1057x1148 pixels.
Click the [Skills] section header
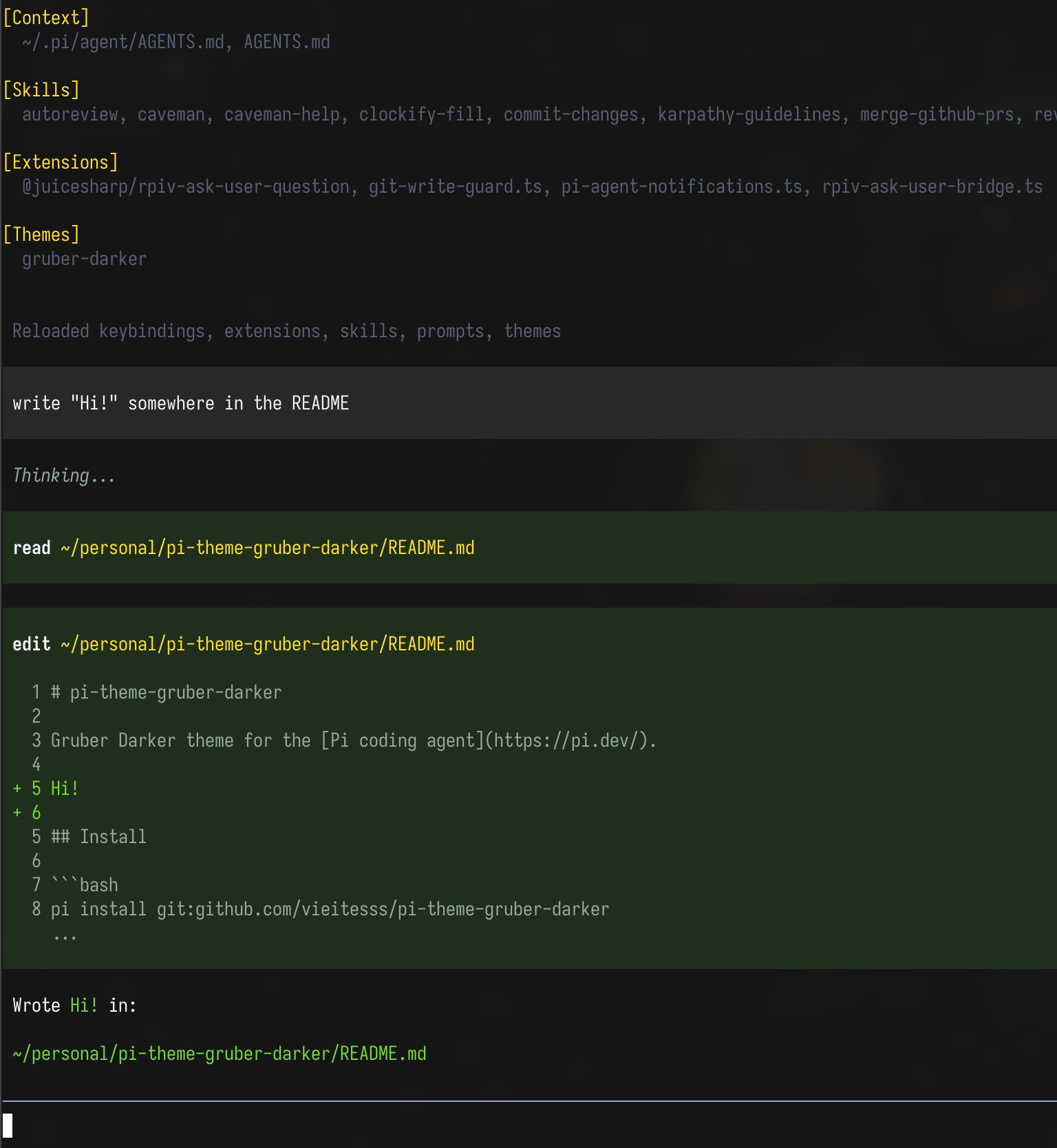[x=41, y=90]
